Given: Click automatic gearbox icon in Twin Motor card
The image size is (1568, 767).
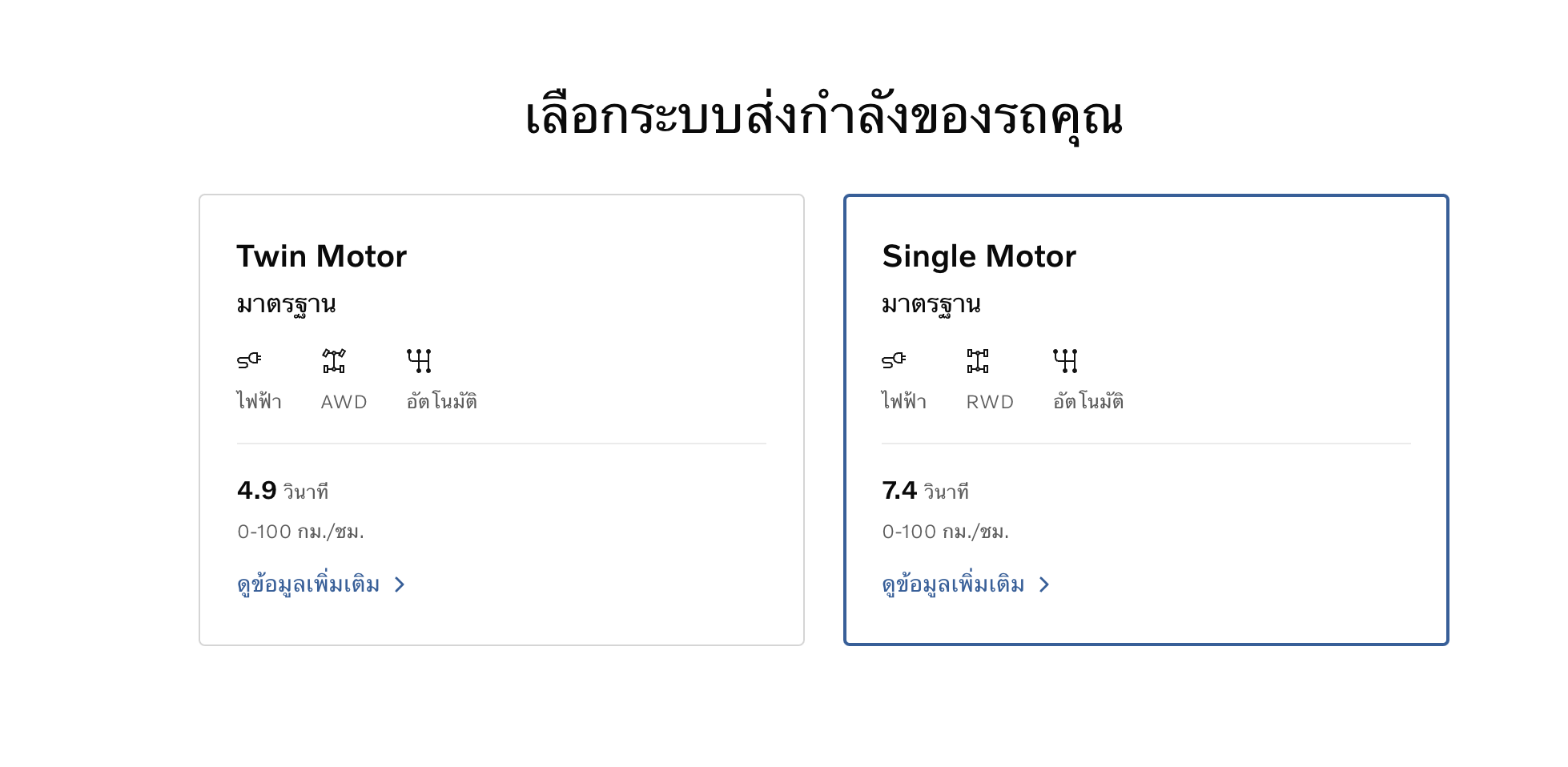Looking at the screenshot, I should 419,360.
